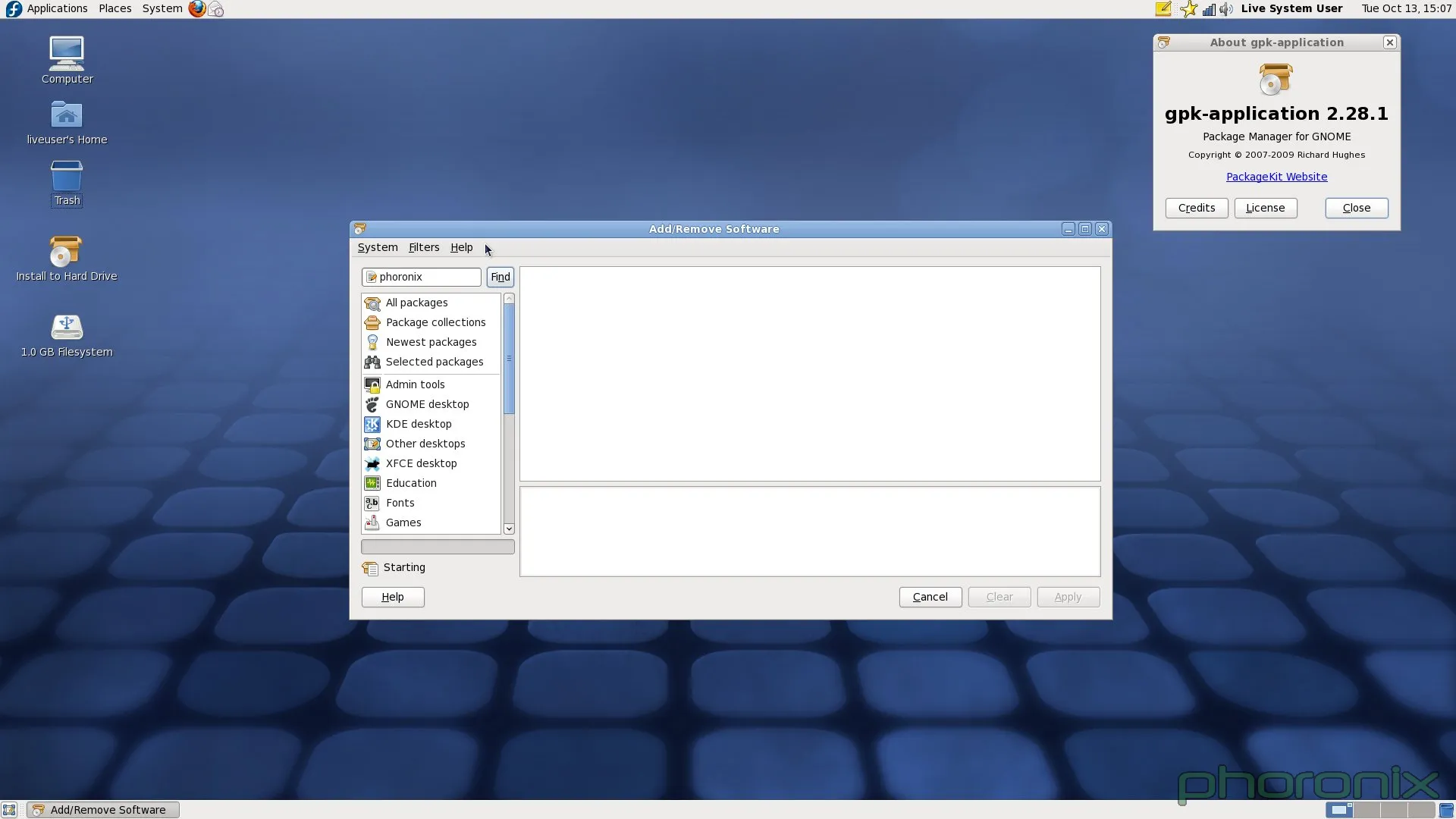This screenshot has height=819, width=1456.
Task: Click the KDE desktop gear icon
Action: pyautogui.click(x=372, y=425)
